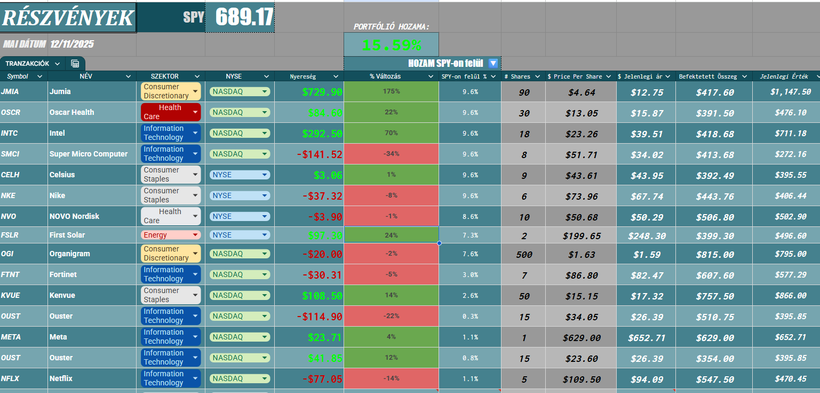This screenshot has width=820, height=393.
Task: Open the Befektetett Összeg filter arrow
Action: [x=745, y=76]
